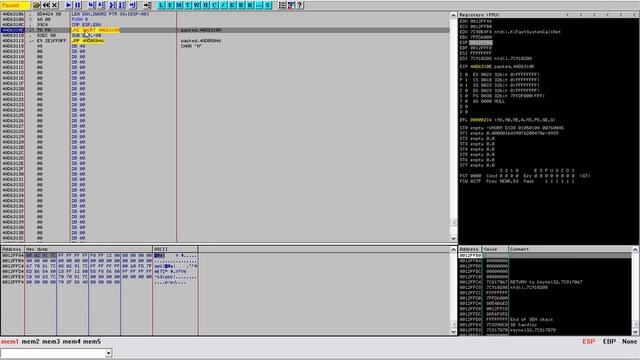Click the disassembly pane scroll down arrow
Viewport: 640px width, 360px height.
click(453, 238)
